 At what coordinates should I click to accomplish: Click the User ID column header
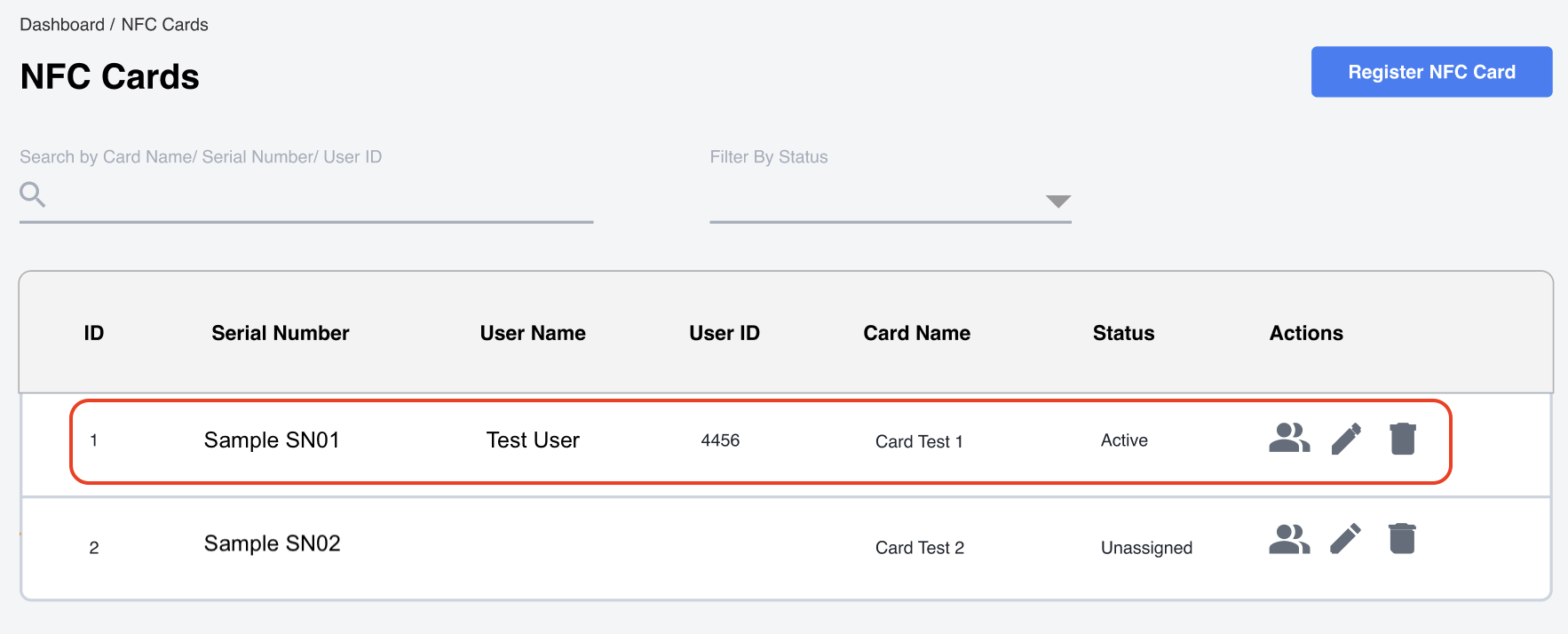click(x=725, y=333)
